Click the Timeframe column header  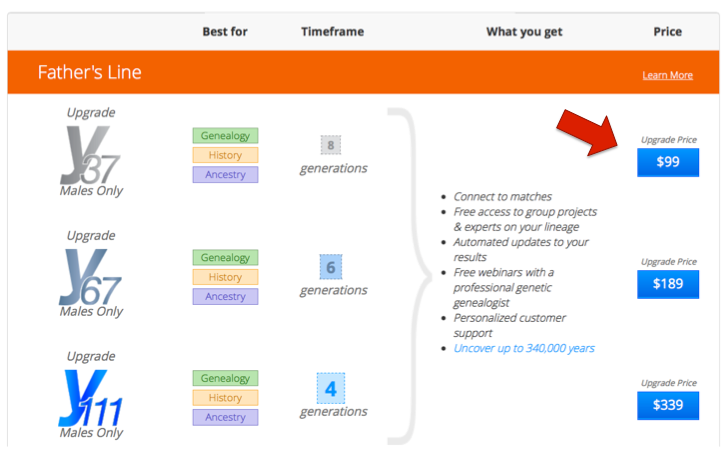tap(332, 31)
